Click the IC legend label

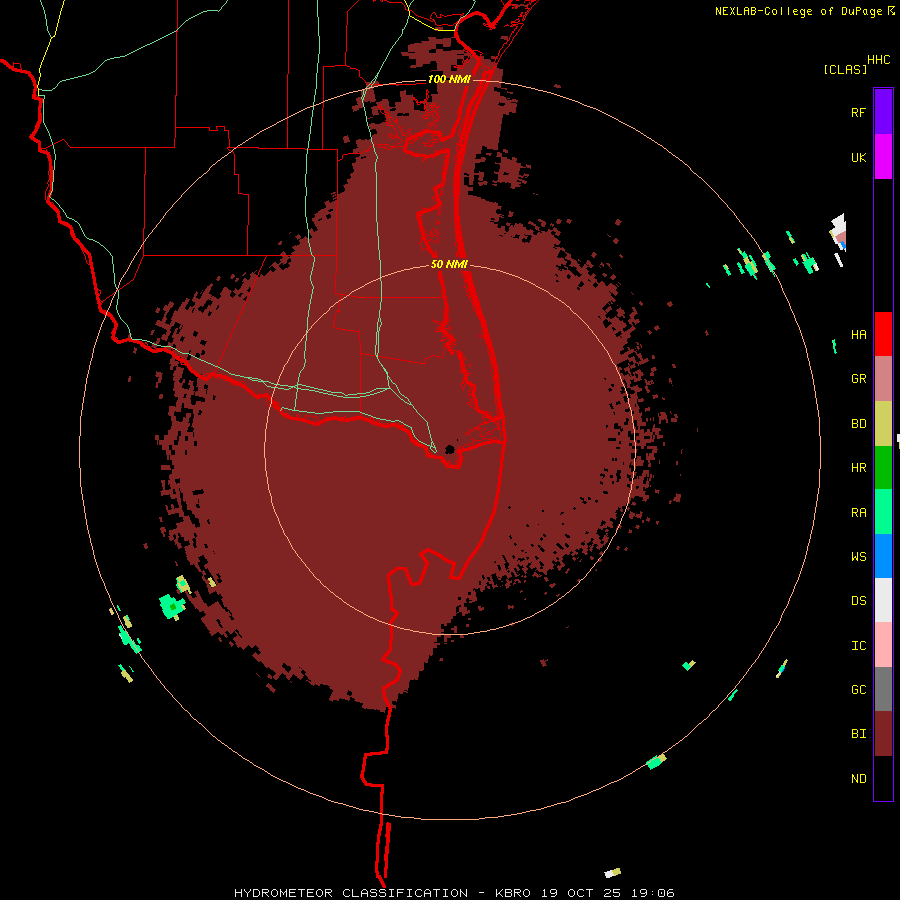(858, 646)
